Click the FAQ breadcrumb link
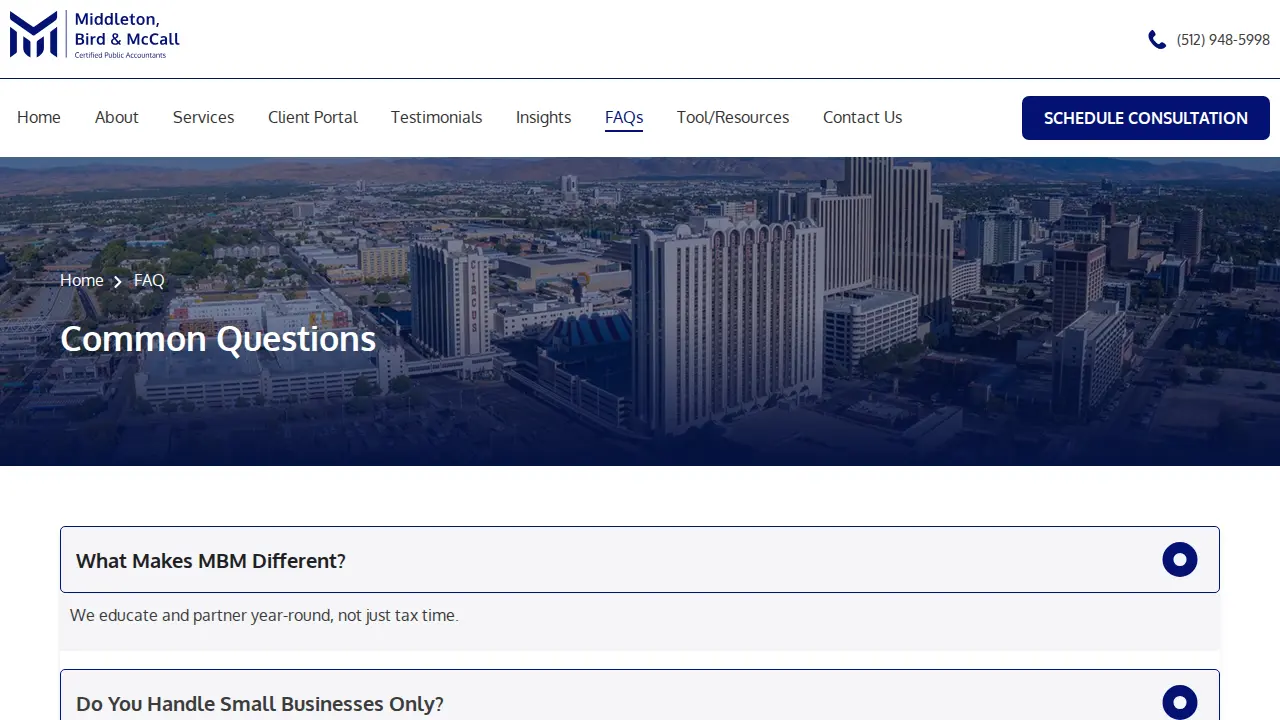This screenshot has width=1280, height=720. tap(149, 280)
